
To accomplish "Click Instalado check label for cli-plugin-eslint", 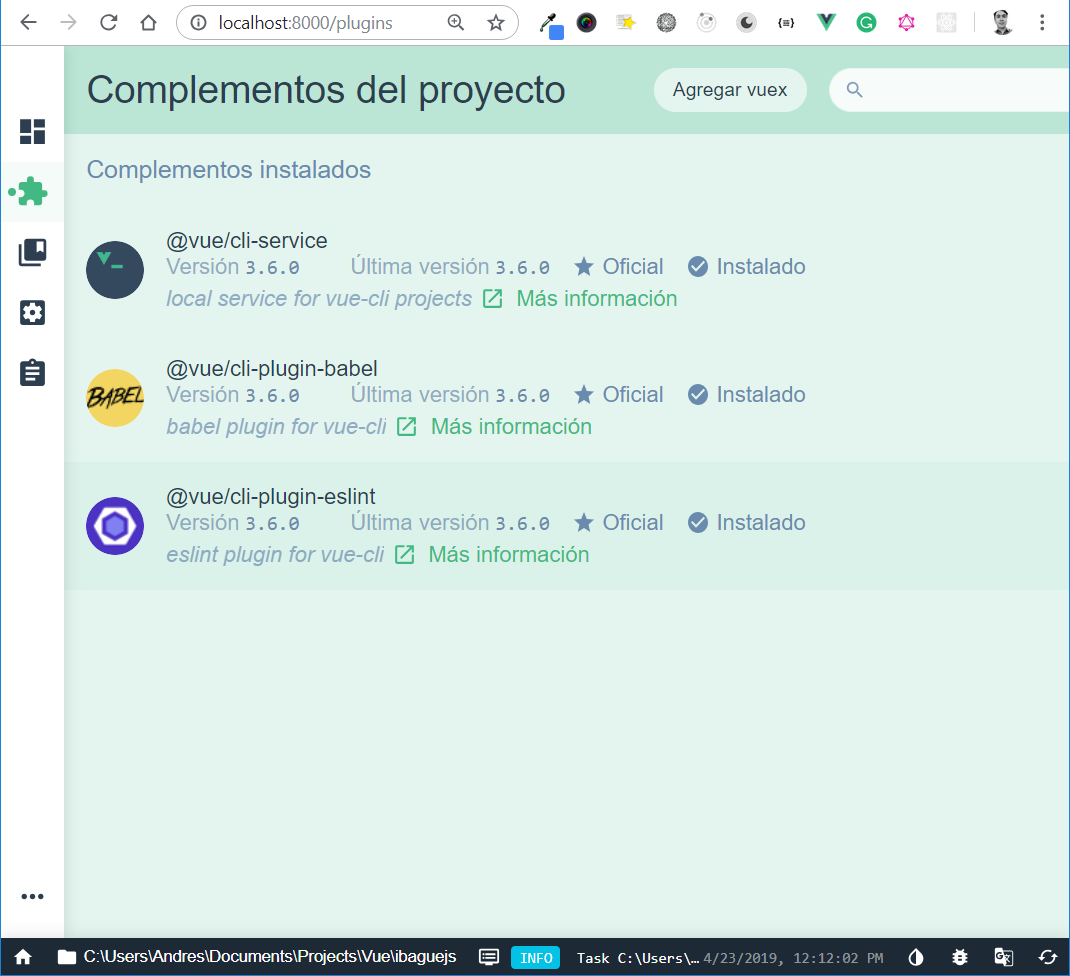I will (x=747, y=522).
